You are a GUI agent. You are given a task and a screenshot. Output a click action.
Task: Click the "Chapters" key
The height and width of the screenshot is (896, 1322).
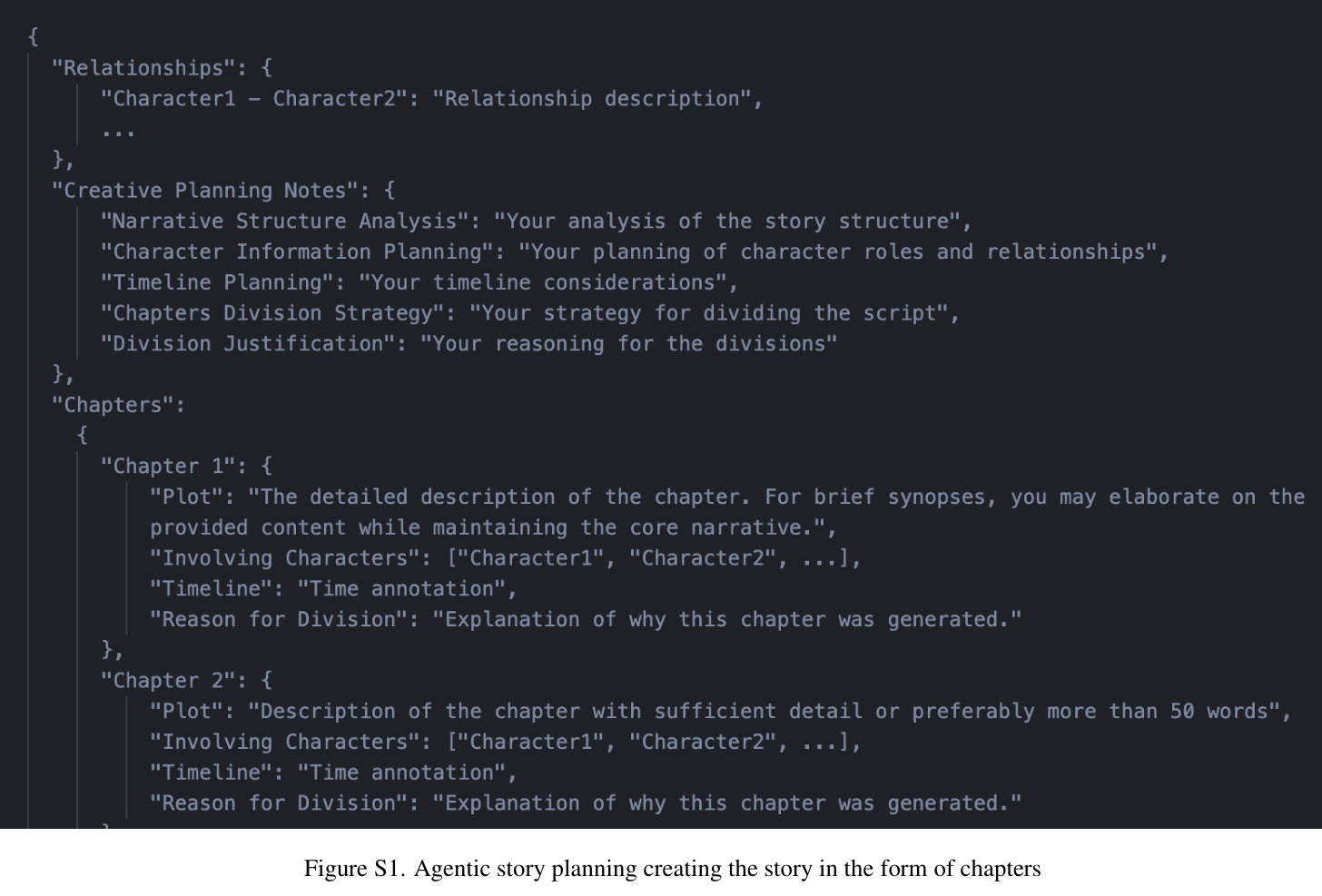click(x=113, y=405)
